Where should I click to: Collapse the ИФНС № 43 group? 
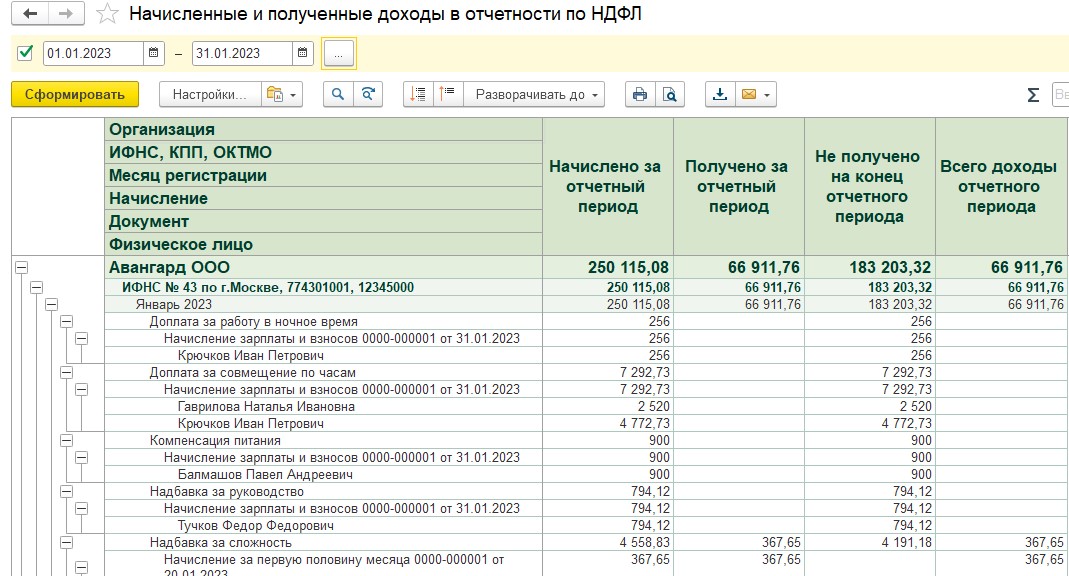(x=36, y=288)
